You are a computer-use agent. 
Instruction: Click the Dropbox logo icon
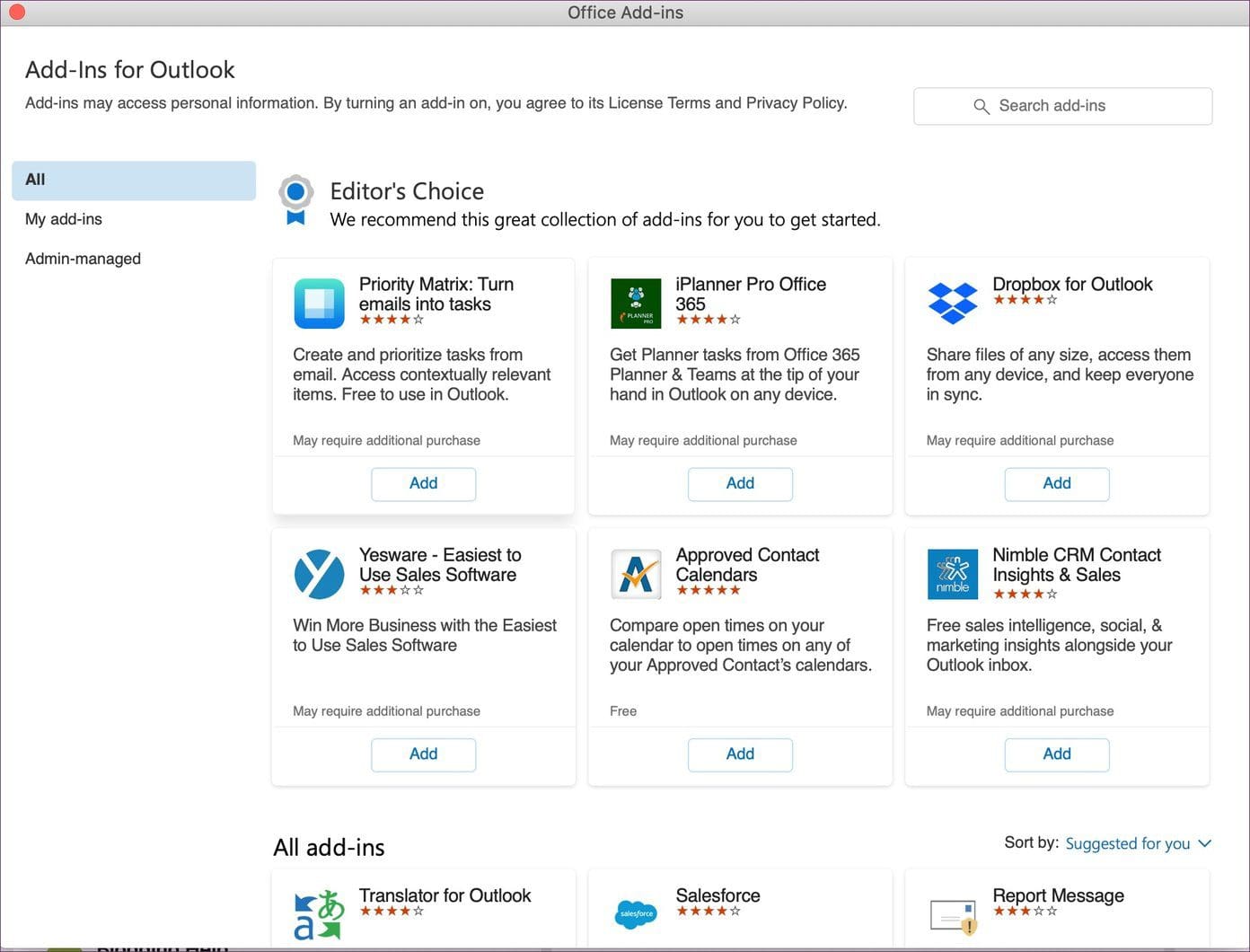[x=953, y=303]
